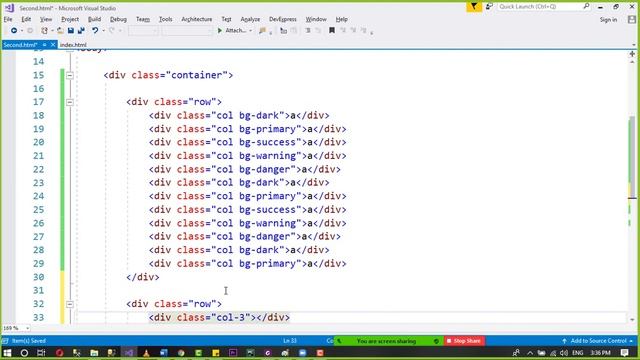Viewport: 640px width, 360px height.
Task: Open the Attach debug target dropdown arrow
Action: pyautogui.click(x=250, y=31)
